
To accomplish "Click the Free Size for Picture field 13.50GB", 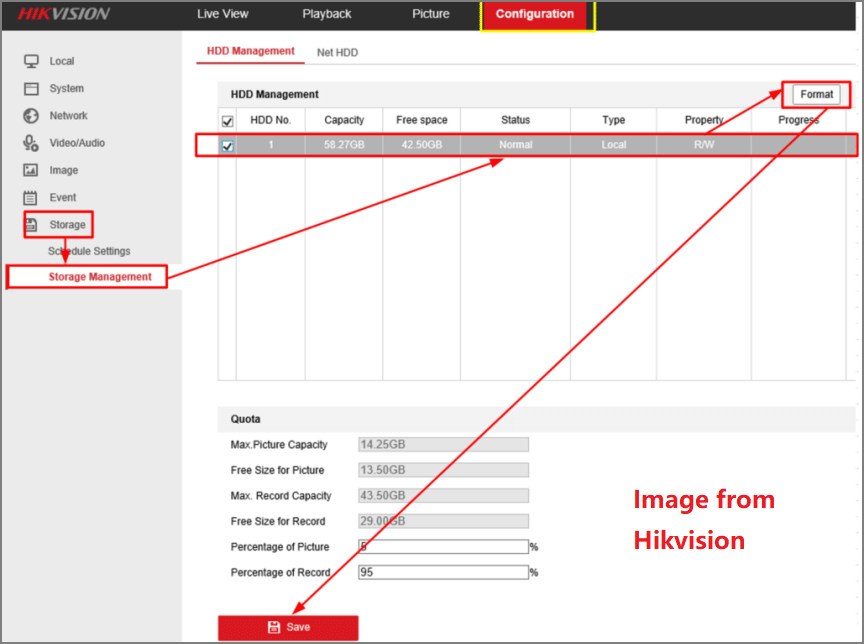I will point(443,470).
